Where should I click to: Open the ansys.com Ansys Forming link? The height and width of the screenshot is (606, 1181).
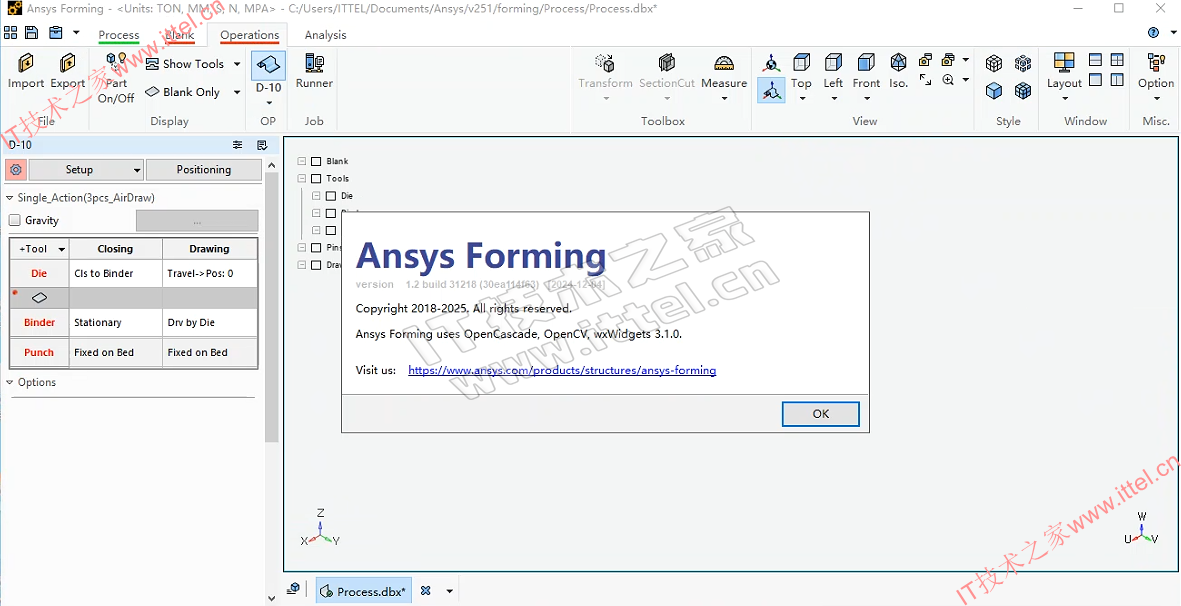click(562, 370)
